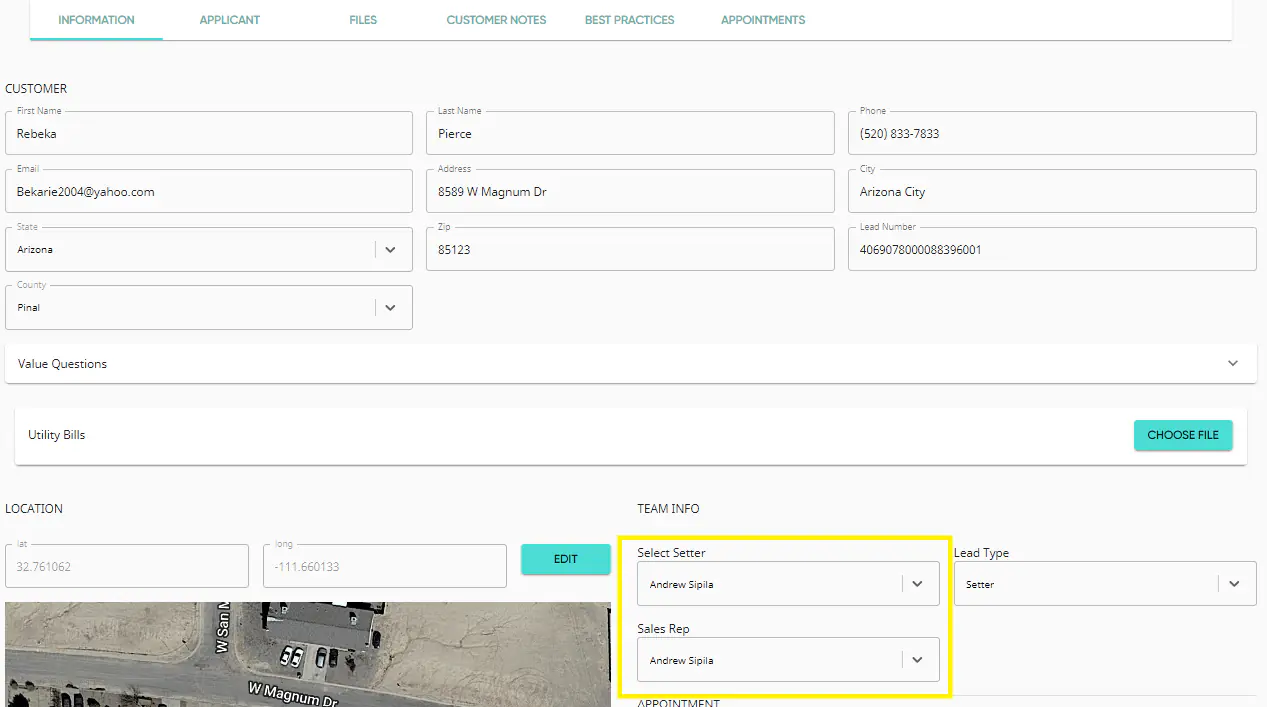Click the satellite map image
This screenshot has width=1267, height=707.
click(x=308, y=654)
